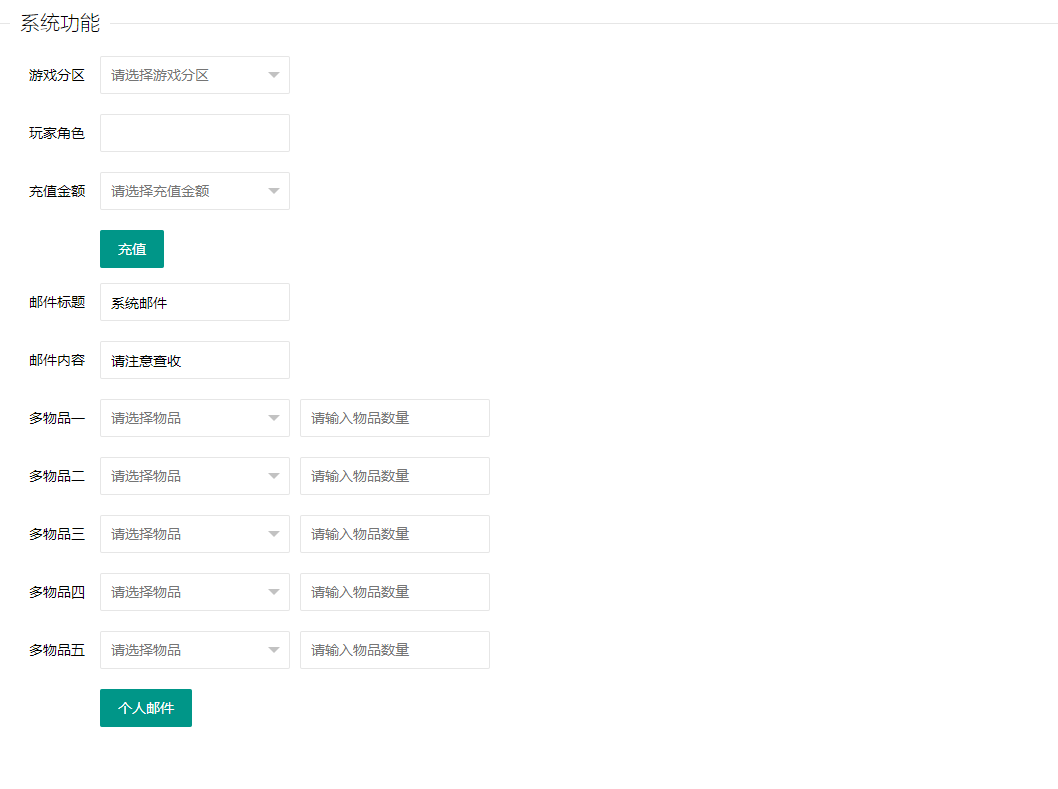Click the 玩家角色 input field
The image size is (1058, 789).
[x=194, y=133]
